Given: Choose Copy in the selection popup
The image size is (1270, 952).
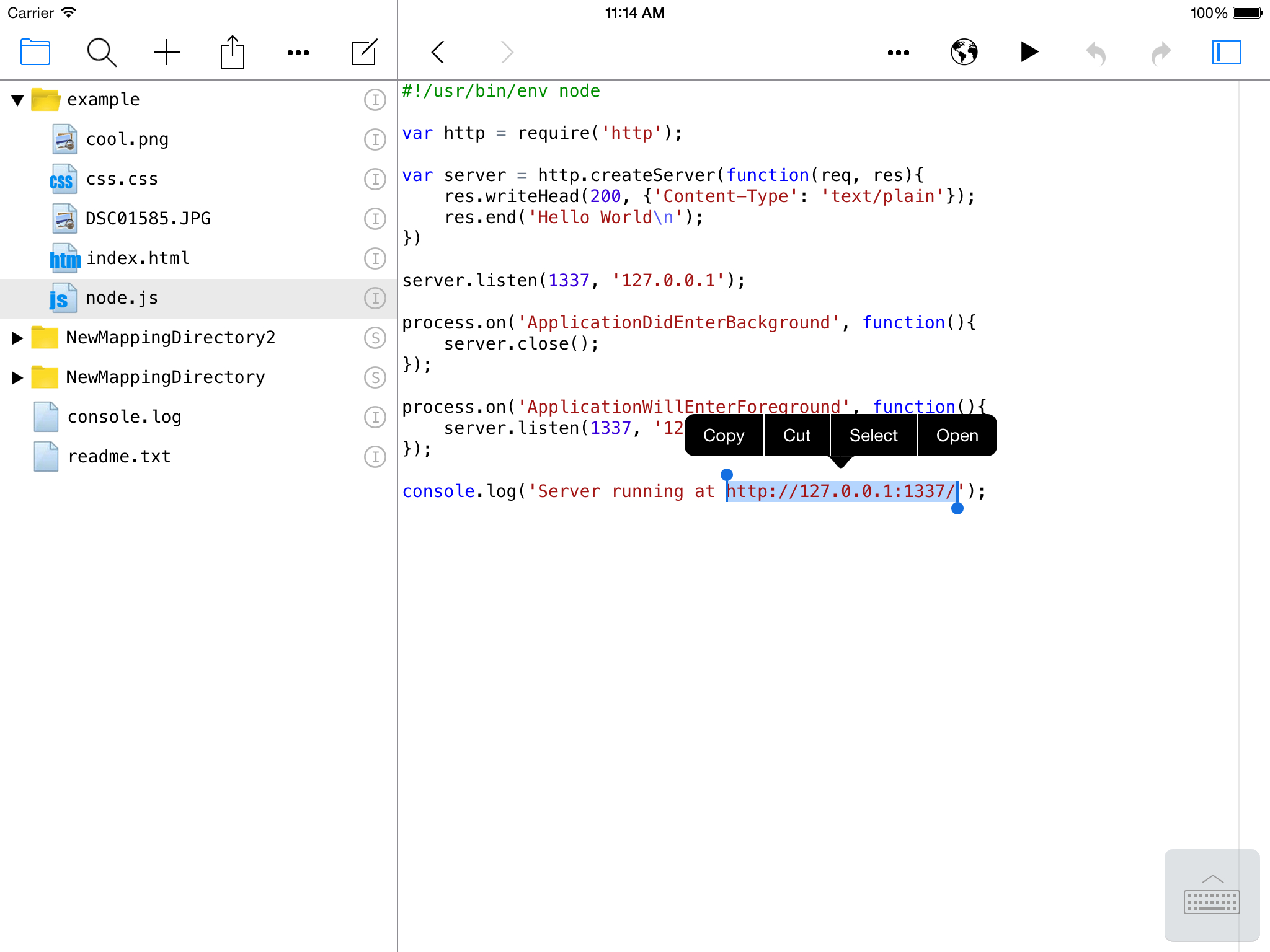Looking at the screenshot, I should 723,436.
